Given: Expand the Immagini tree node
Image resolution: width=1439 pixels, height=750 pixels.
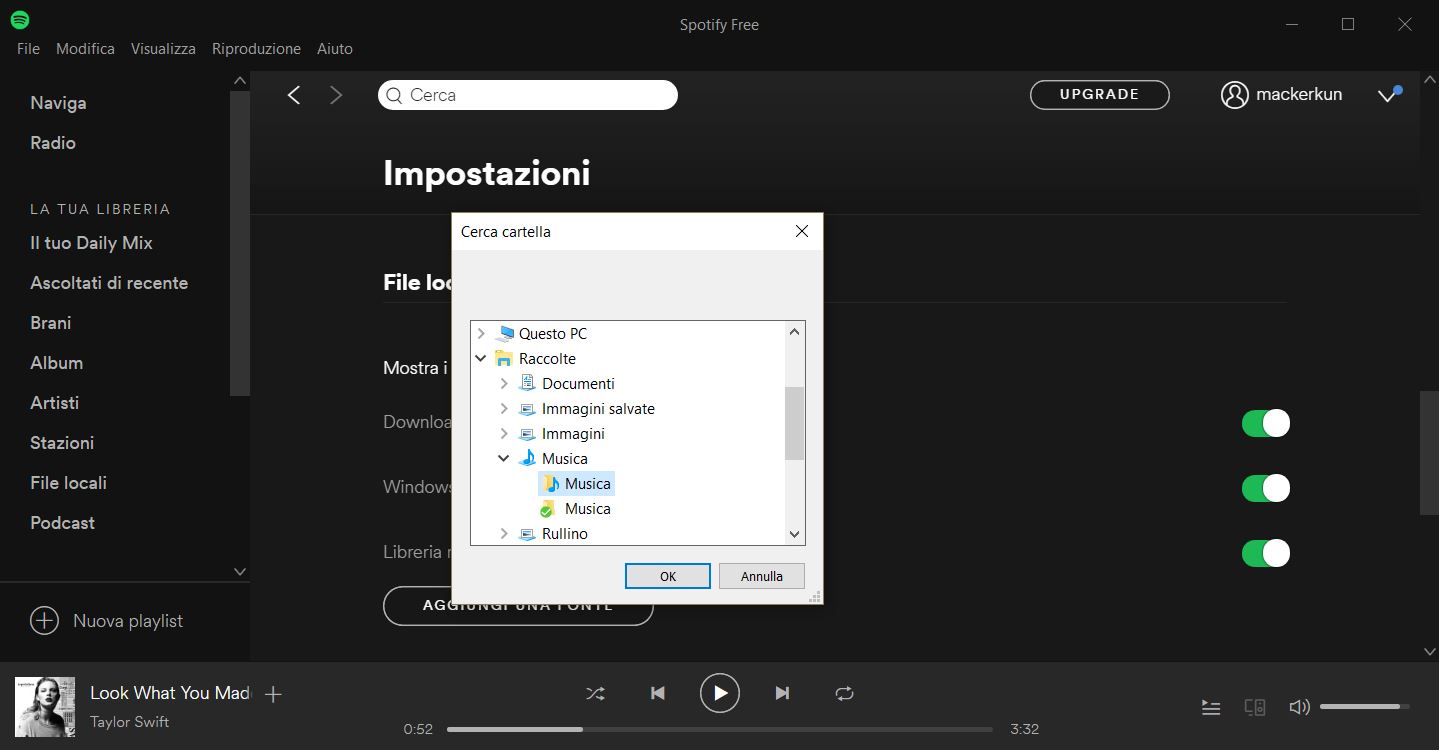Looking at the screenshot, I should pyautogui.click(x=504, y=434).
